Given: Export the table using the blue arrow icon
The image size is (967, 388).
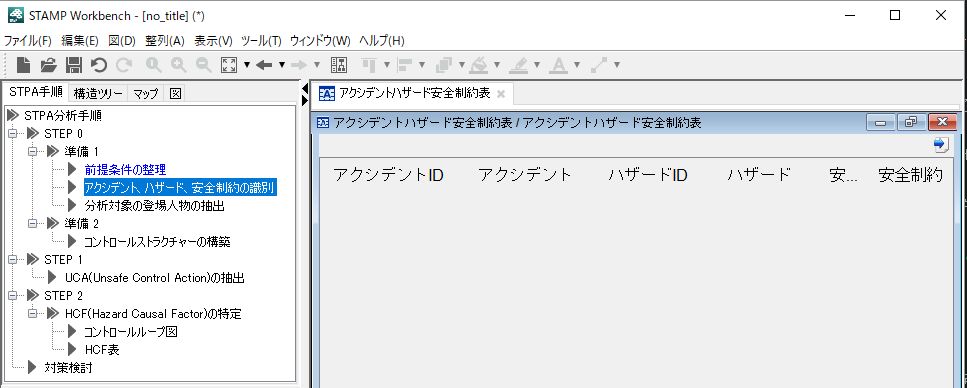Looking at the screenshot, I should [940, 145].
